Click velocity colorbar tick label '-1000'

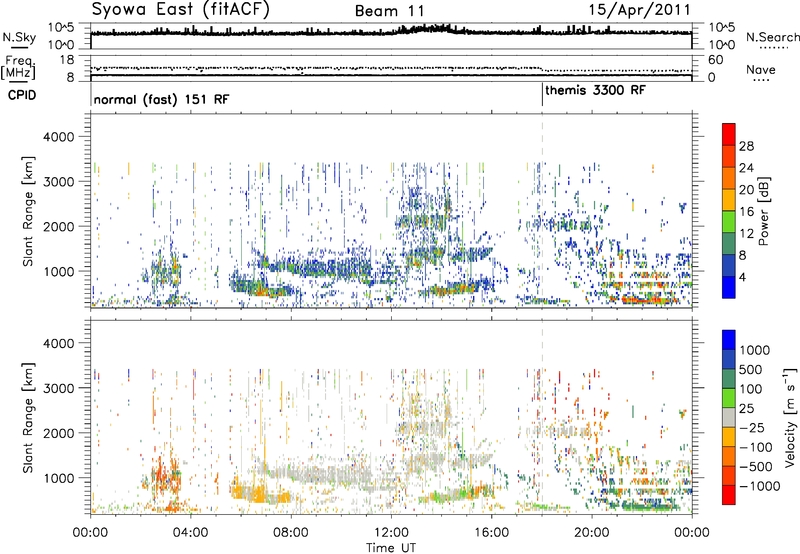759,486
